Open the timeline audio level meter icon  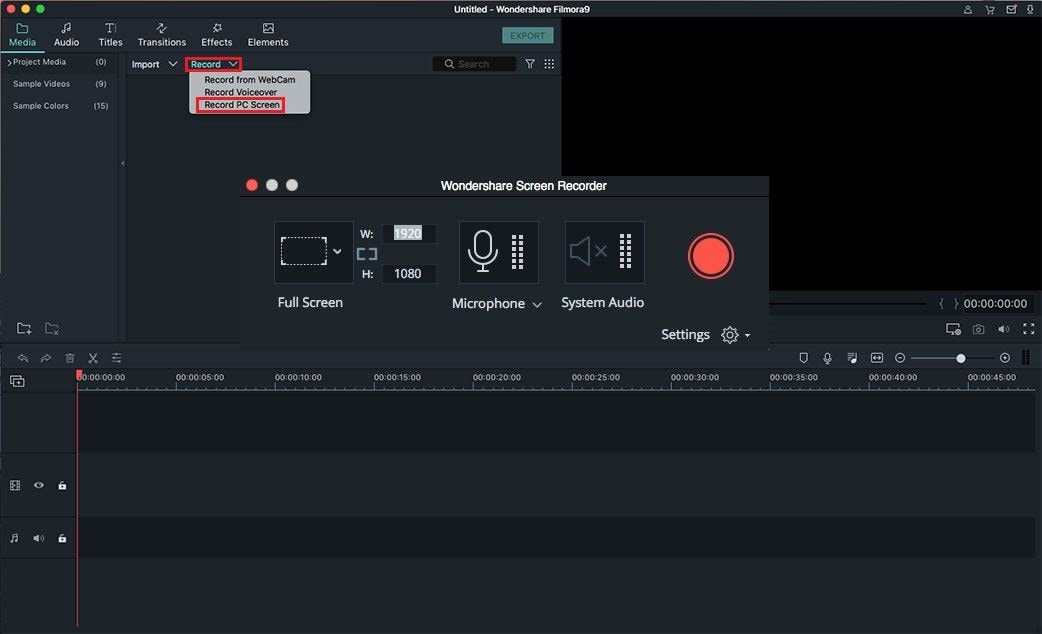click(1025, 358)
